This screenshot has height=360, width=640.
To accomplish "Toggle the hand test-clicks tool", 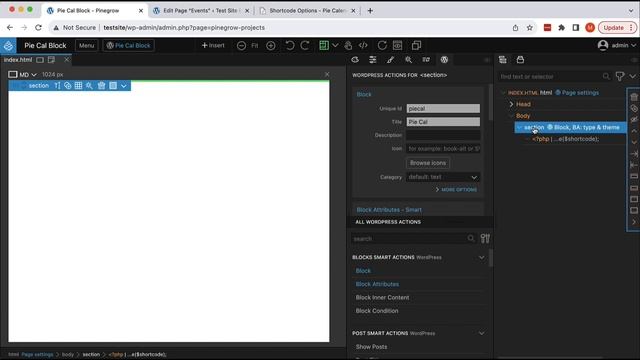I will coord(348,45).
